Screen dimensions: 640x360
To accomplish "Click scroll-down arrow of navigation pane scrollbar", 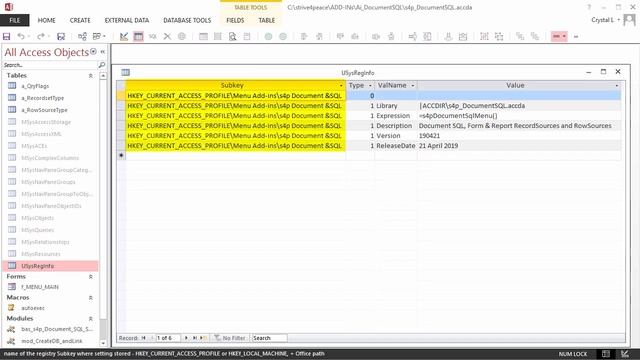I will (103, 343).
